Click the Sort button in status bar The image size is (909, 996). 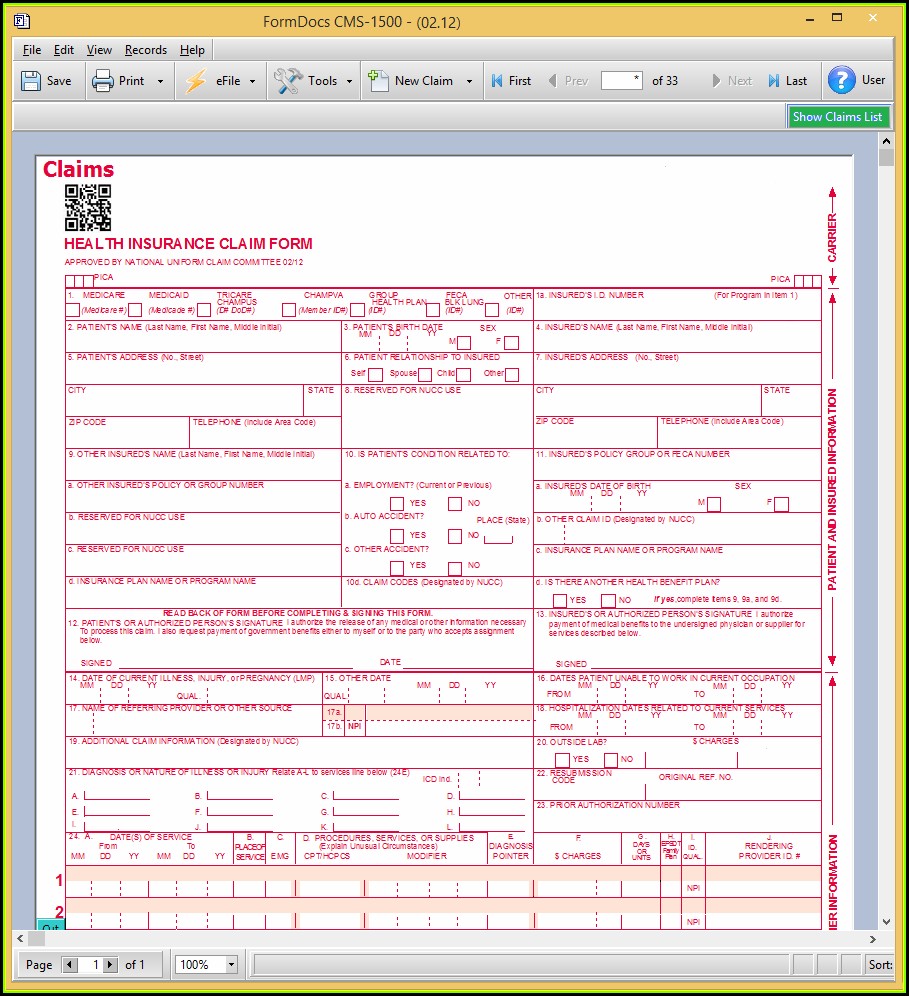click(880, 965)
